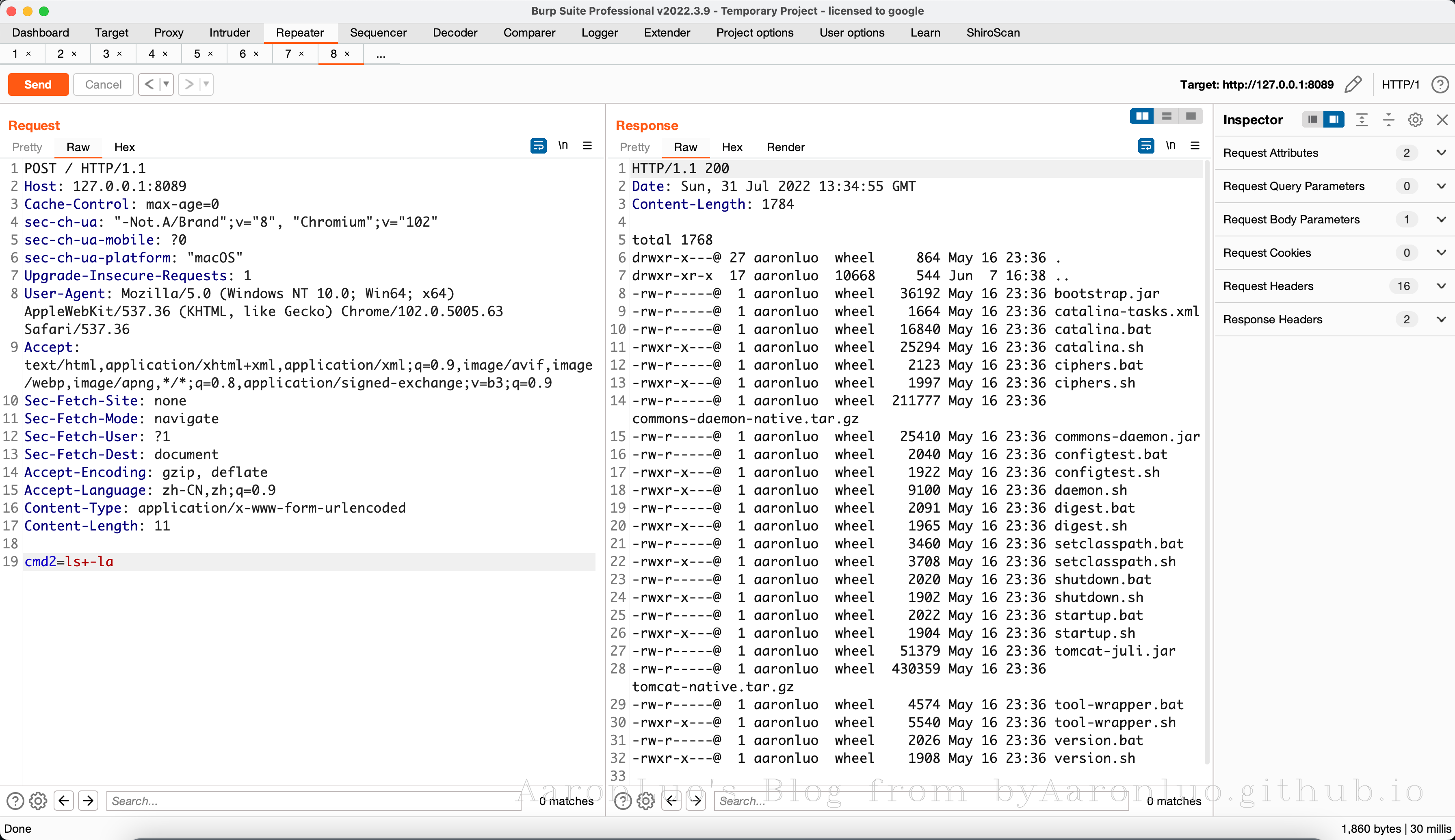Open Response search settings gear

pyautogui.click(x=645, y=801)
